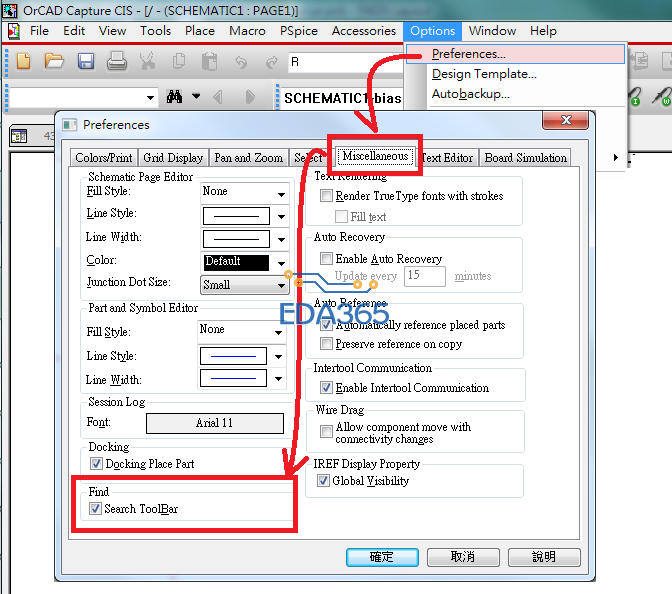The width and height of the screenshot is (672, 594).
Task: Click the Paste clipboard icon
Action: point(210,61)
